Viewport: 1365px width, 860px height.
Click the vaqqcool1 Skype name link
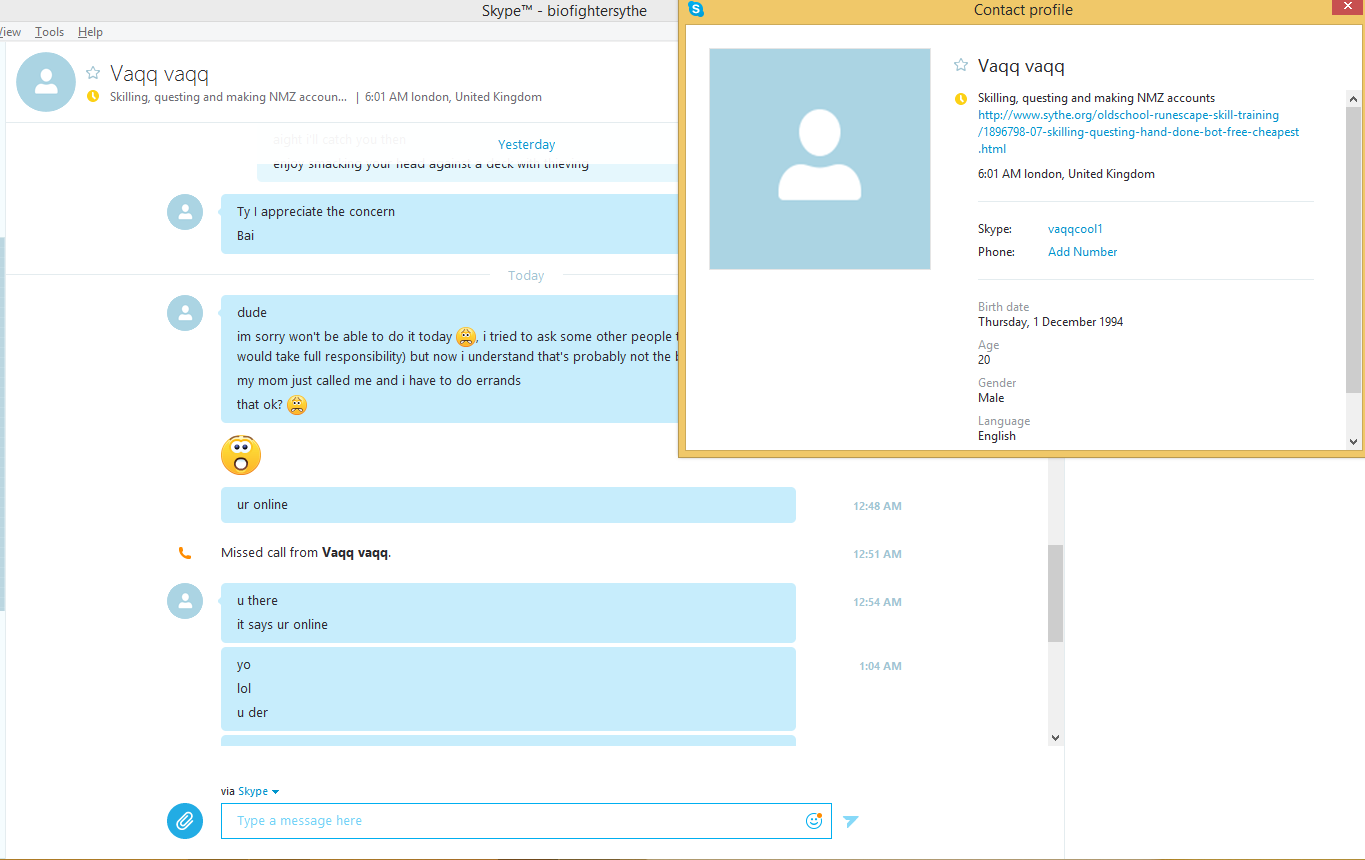[1075, 229]
